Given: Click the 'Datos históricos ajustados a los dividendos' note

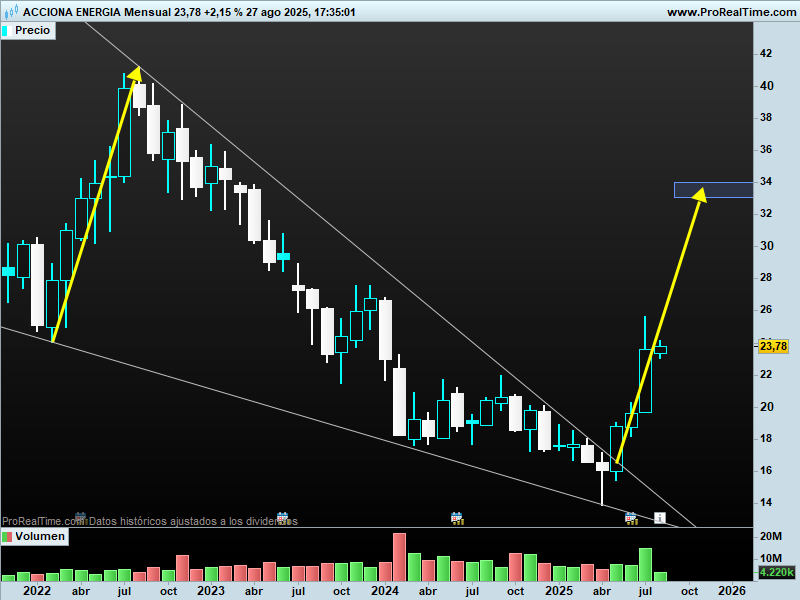Looking at the screenshot, I should click(193, 521).
